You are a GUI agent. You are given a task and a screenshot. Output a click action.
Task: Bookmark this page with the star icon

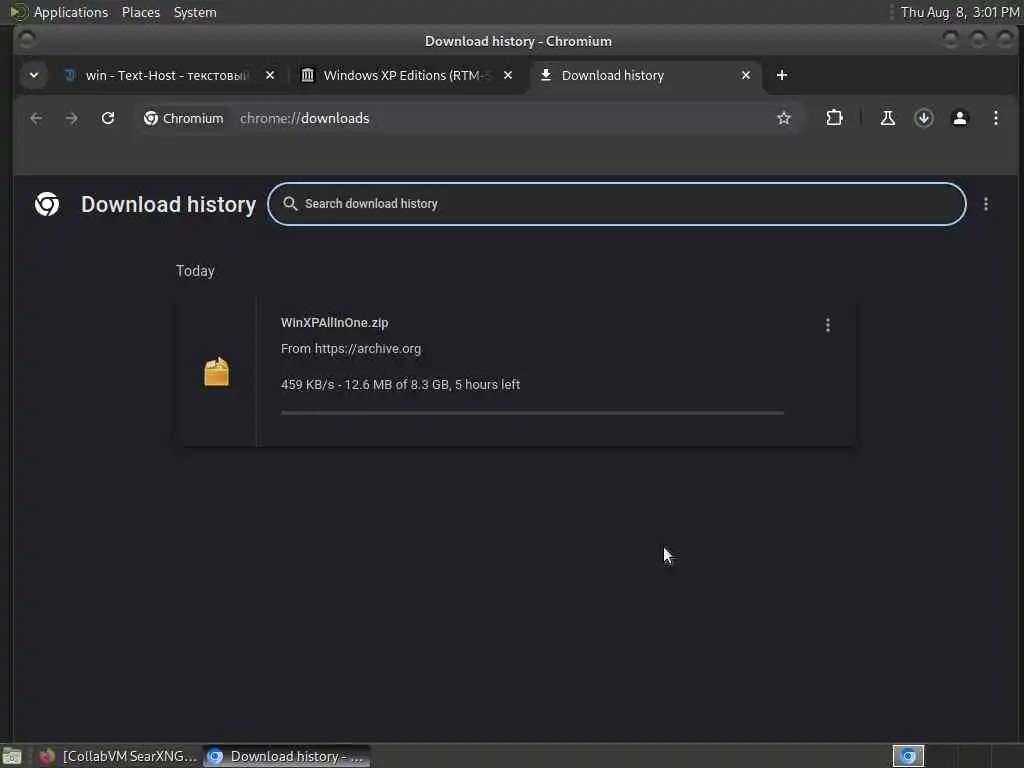[784, 118]
